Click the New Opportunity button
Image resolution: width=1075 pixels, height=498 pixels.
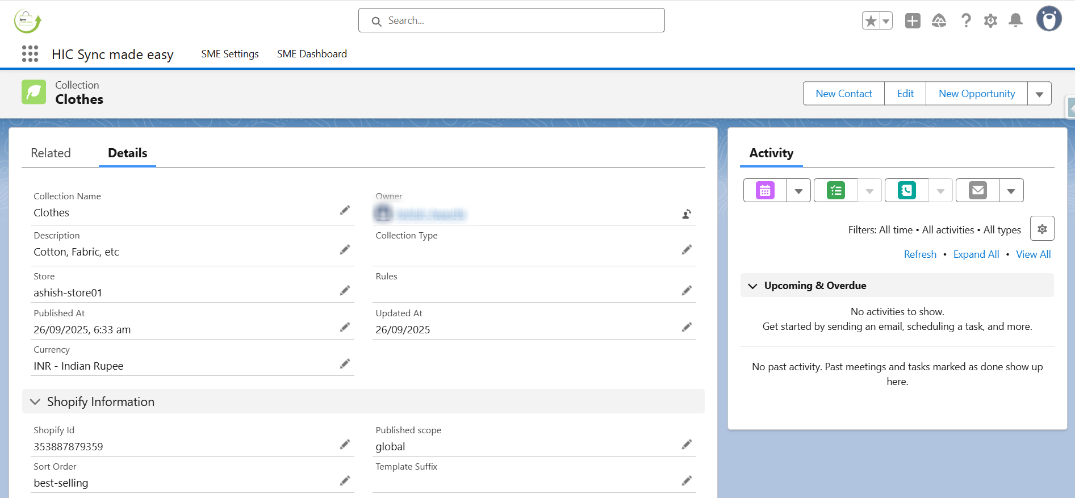click(976, 94)
